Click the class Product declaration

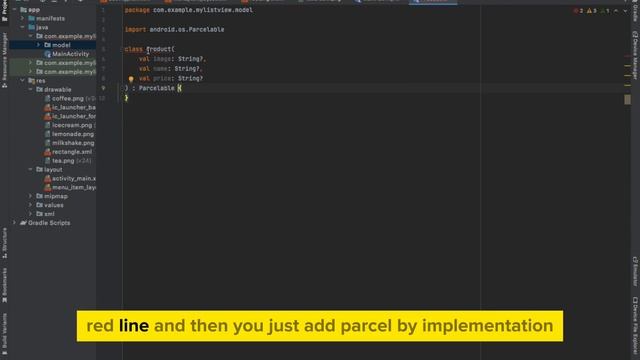[x=149, y=49]
